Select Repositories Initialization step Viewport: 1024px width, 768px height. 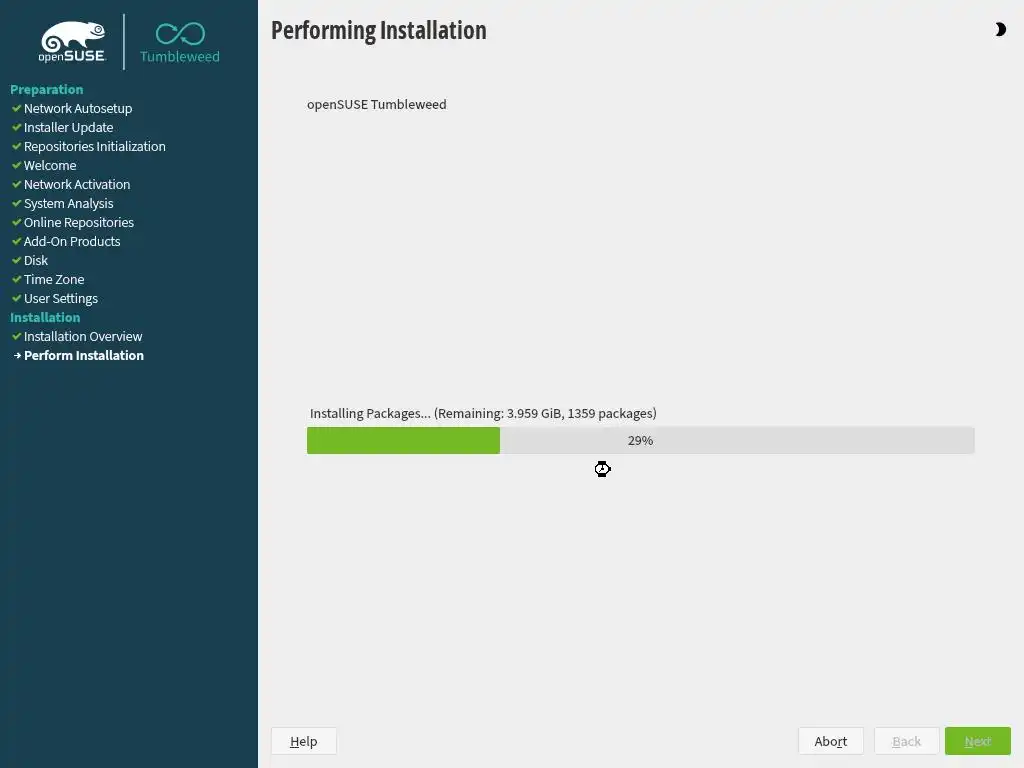pos(95,146)
